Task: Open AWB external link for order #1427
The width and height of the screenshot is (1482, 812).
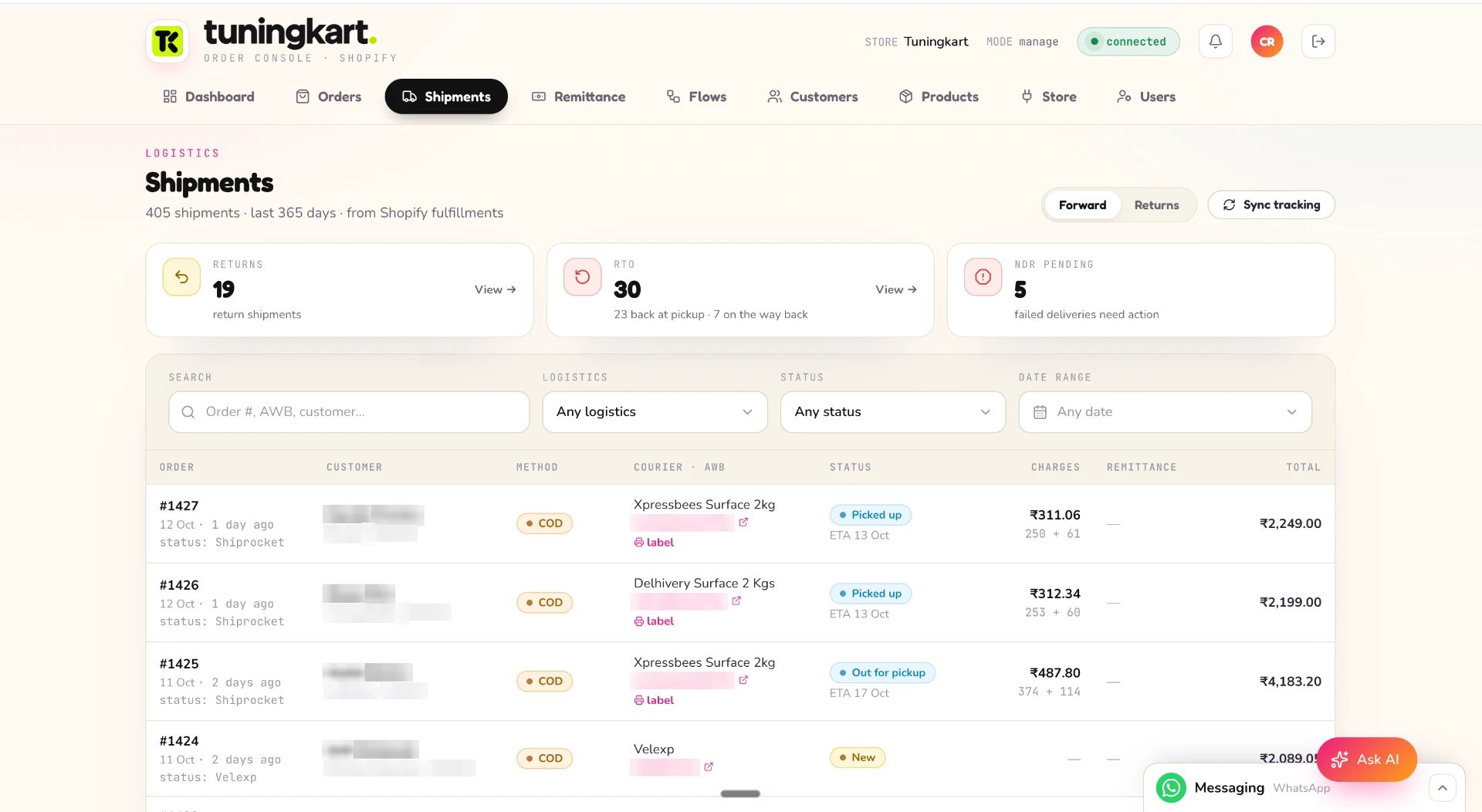Action: [x=743, y=523]
